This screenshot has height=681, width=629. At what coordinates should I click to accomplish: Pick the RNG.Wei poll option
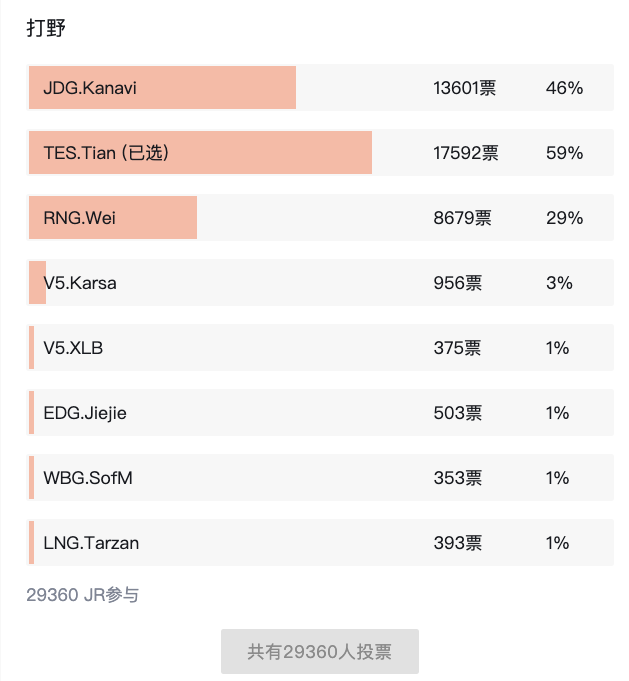[x=80, y=218]
